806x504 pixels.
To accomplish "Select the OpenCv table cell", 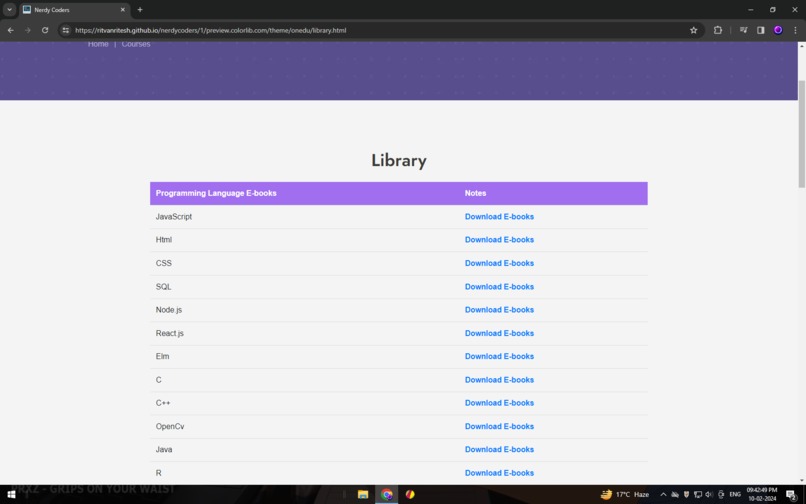I will coord(304,426).
